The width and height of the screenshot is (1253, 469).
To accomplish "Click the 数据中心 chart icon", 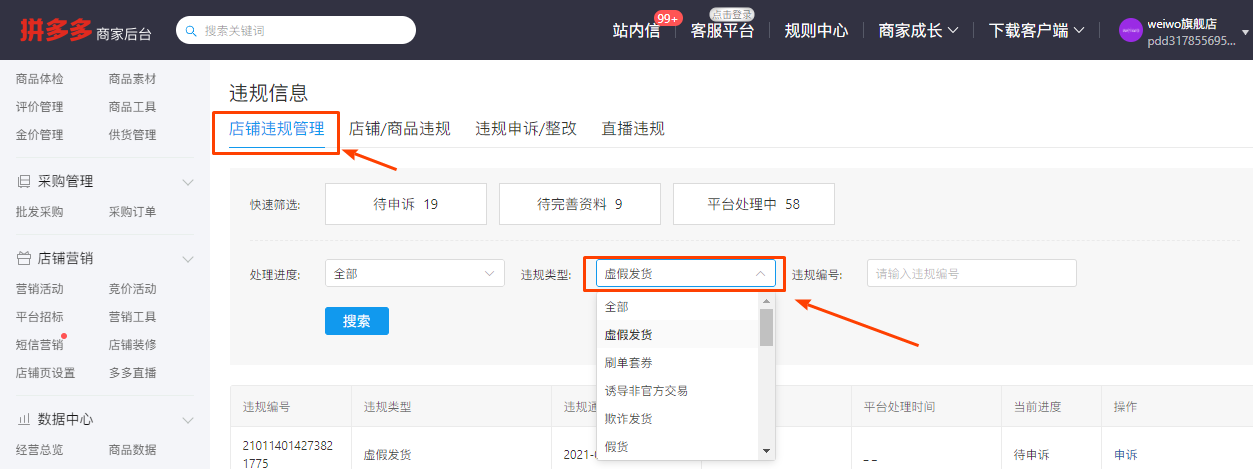I will (x=24, y=419).
